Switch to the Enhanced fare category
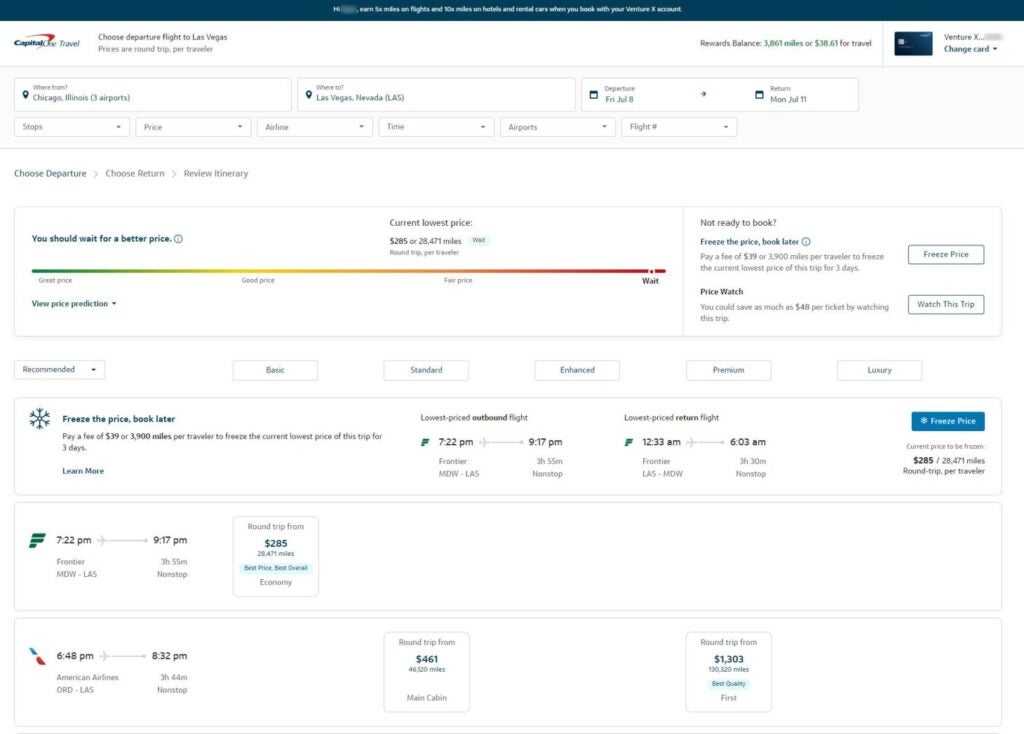Image resolution: width=1024 pixels, height=734 pixels. pos(576,369)
